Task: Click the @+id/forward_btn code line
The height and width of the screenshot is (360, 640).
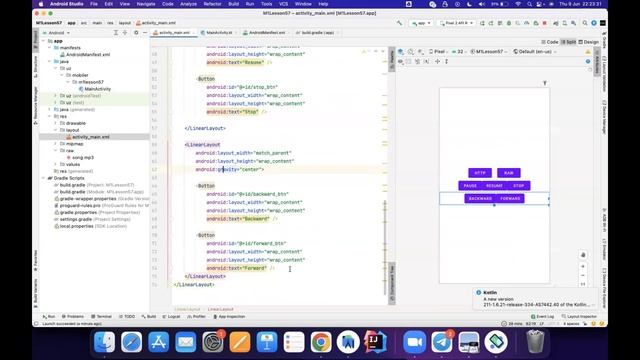Action: 246,243
